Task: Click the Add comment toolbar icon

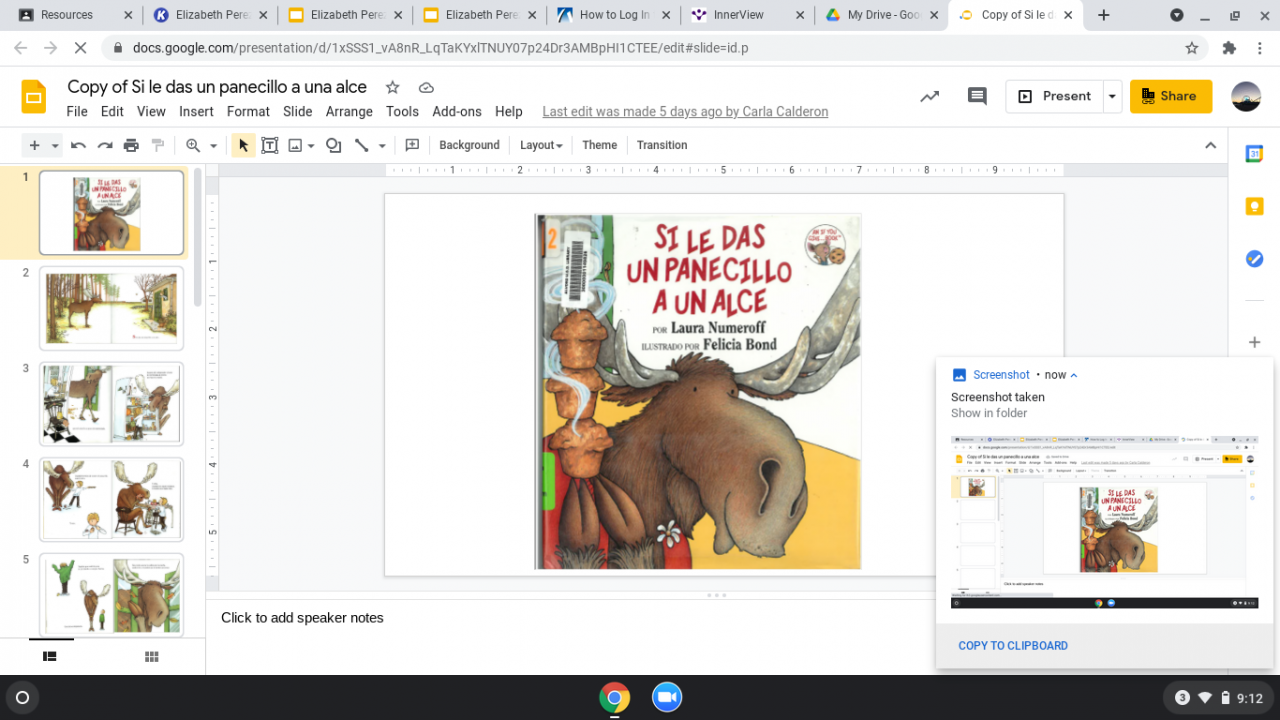Action: tap(411, 145)
